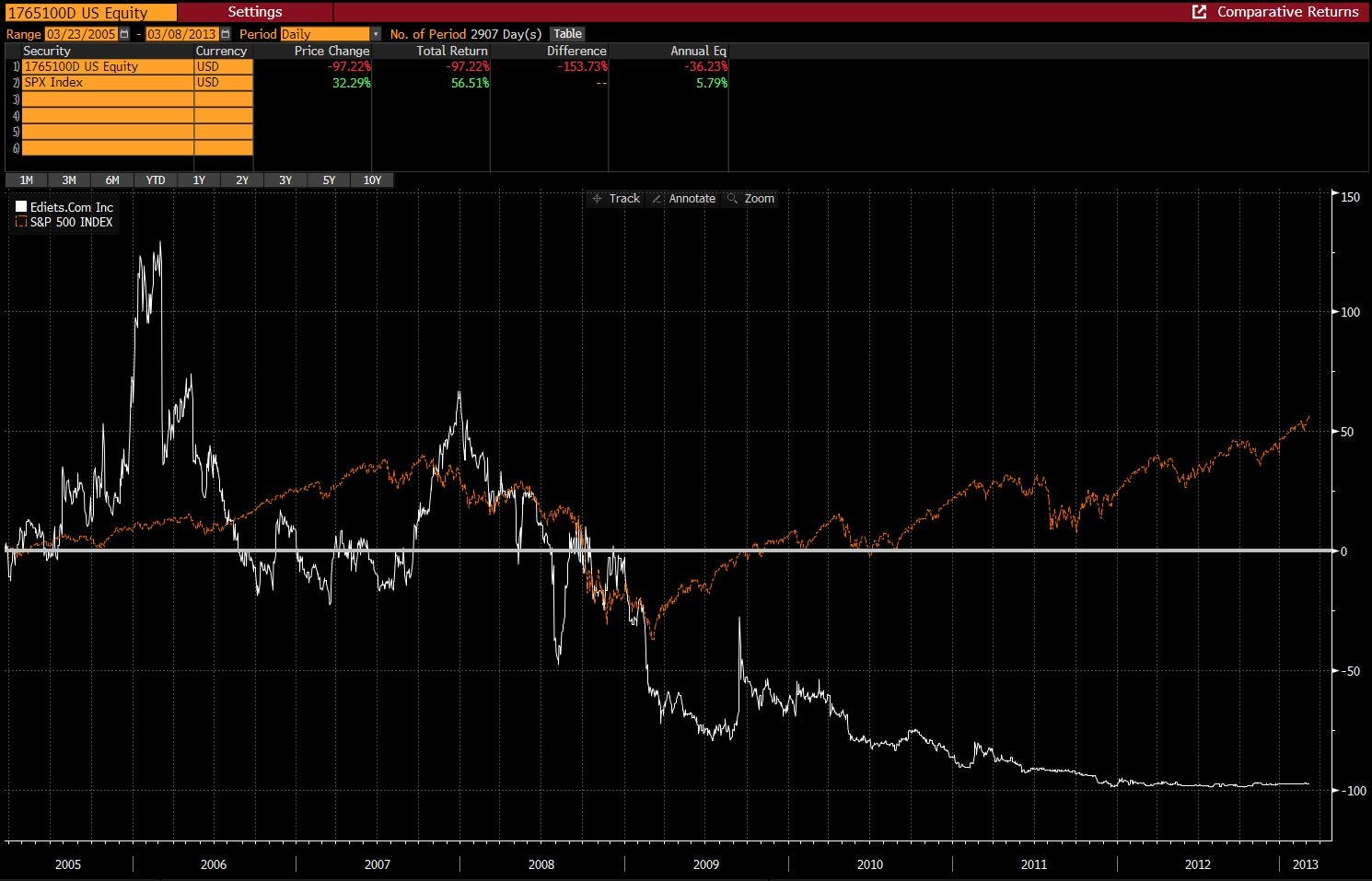Click the Currency column header

tap(221, 52)
